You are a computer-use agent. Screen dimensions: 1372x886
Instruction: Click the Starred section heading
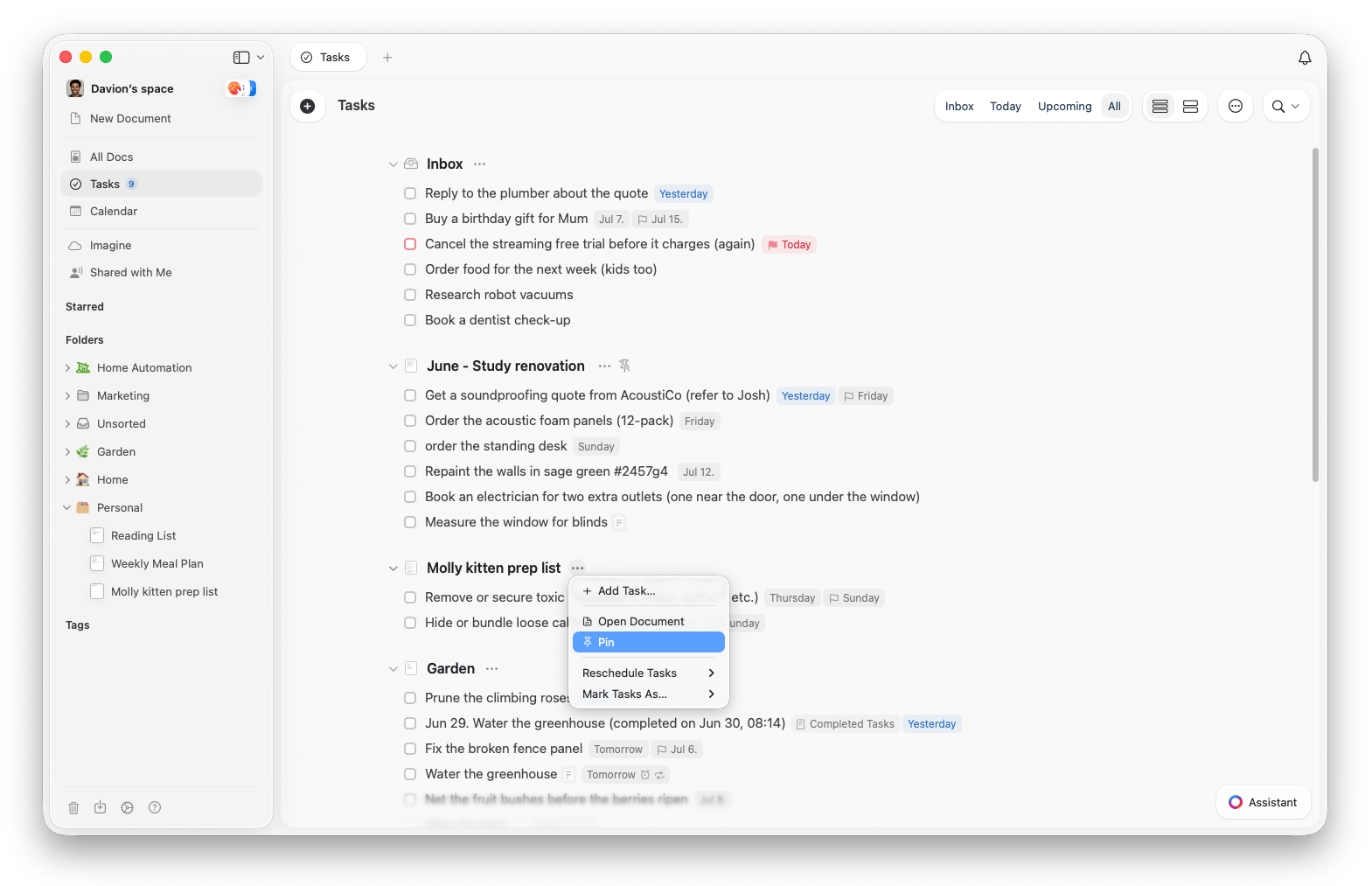[85, 307]
